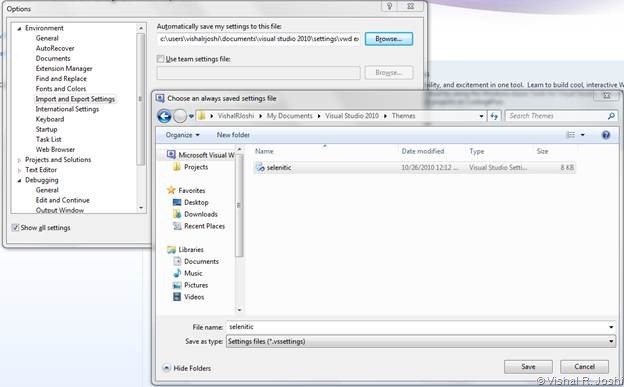Uncheck Show all settings checkbox

click(x=15, y=228)
